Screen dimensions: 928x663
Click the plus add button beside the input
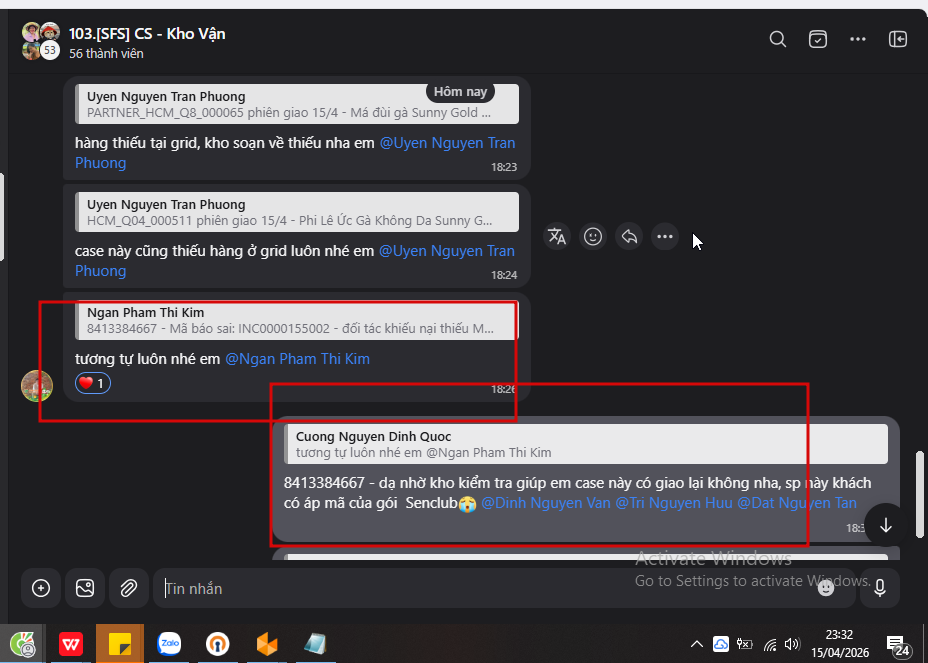41,588
